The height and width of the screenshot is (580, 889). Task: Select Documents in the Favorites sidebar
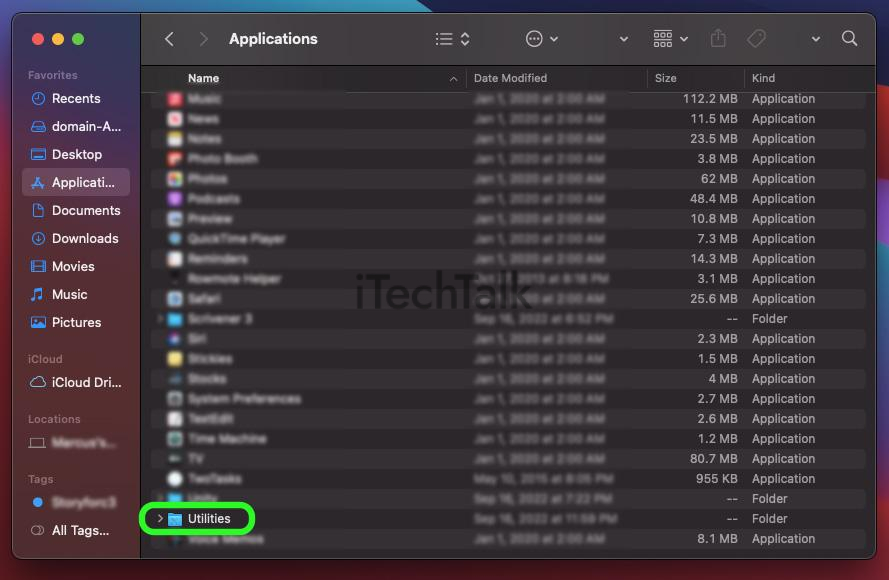click(84, 210)
